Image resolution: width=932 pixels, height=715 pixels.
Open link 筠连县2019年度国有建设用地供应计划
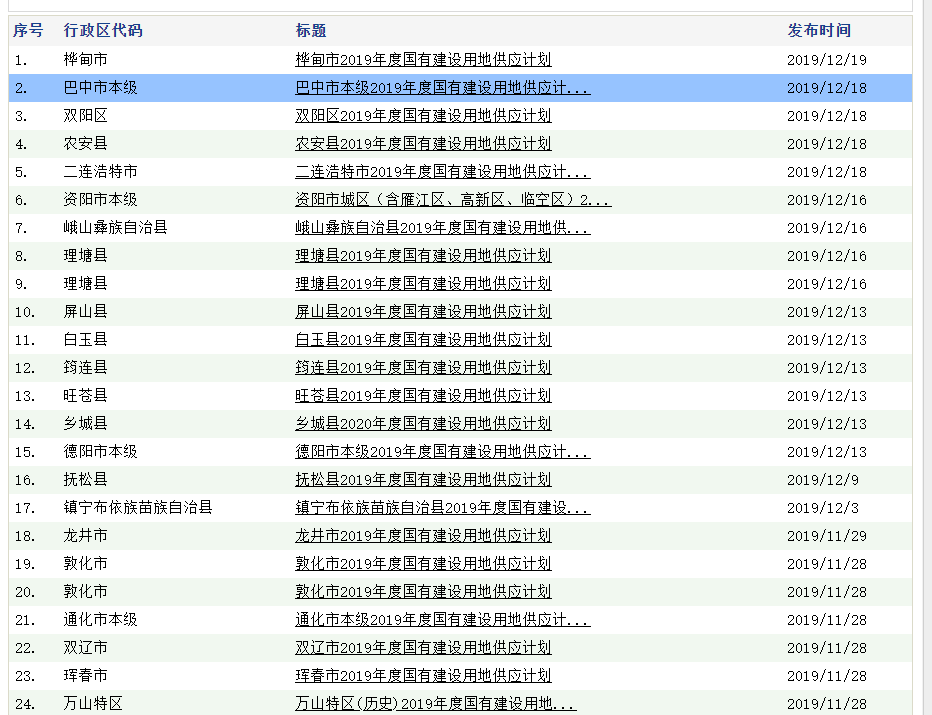423,367
